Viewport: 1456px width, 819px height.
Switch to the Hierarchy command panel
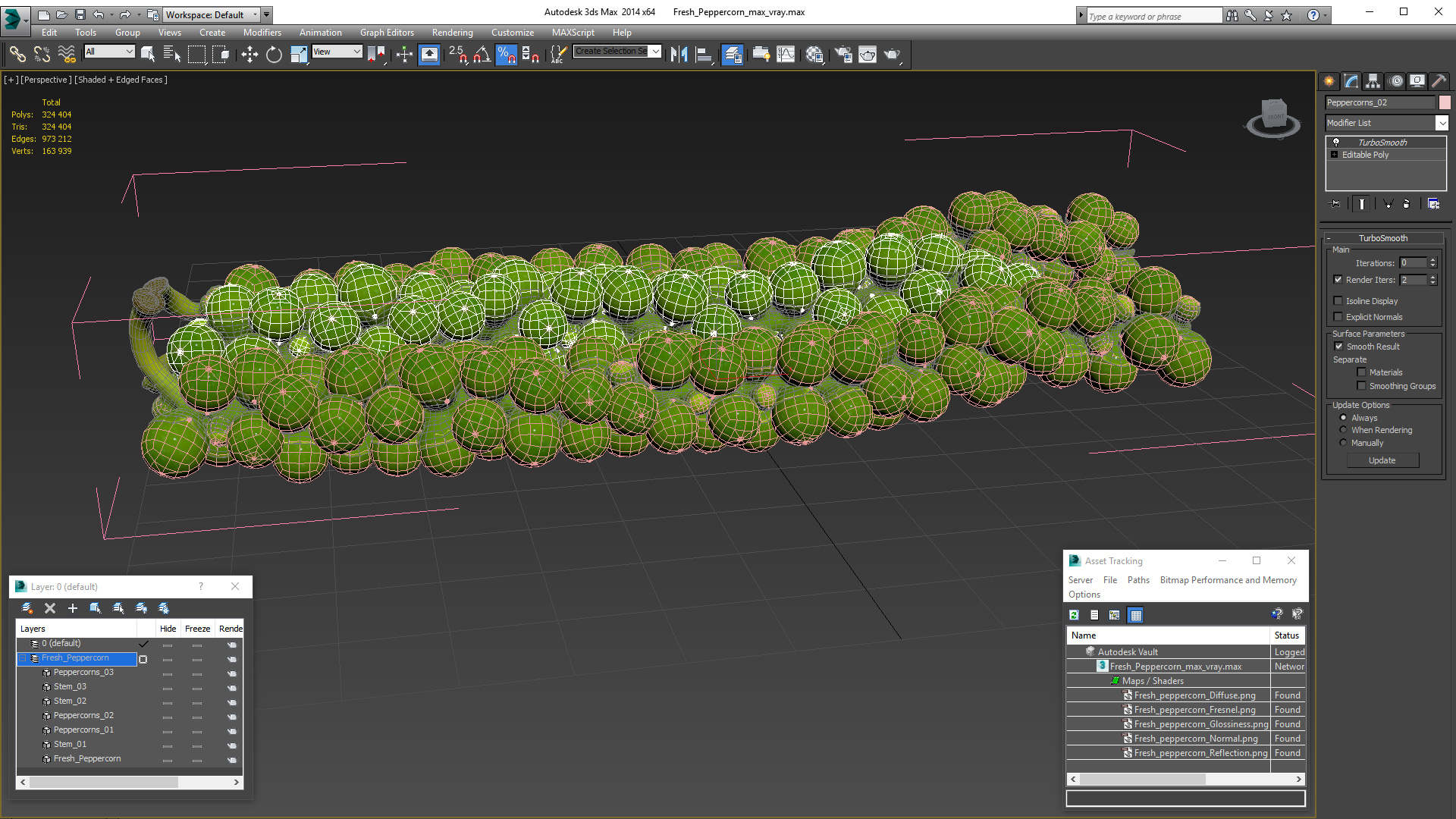tap(1373, 80)
